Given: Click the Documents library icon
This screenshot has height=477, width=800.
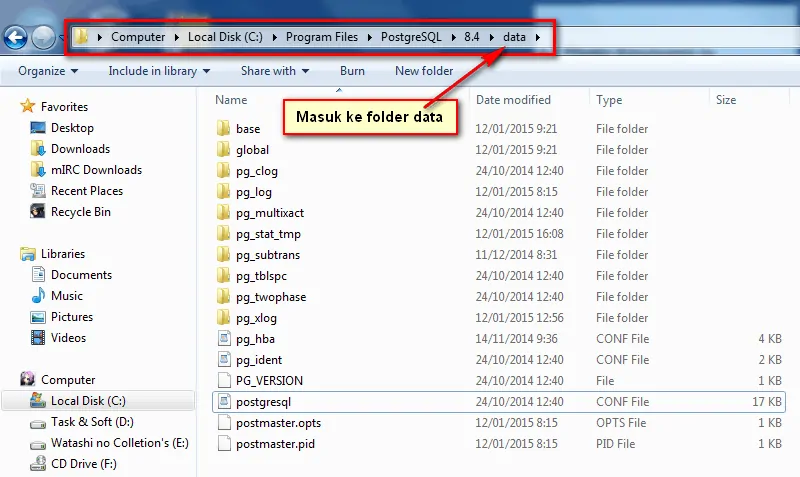Looking at the screenshot, I should [38, 274].
